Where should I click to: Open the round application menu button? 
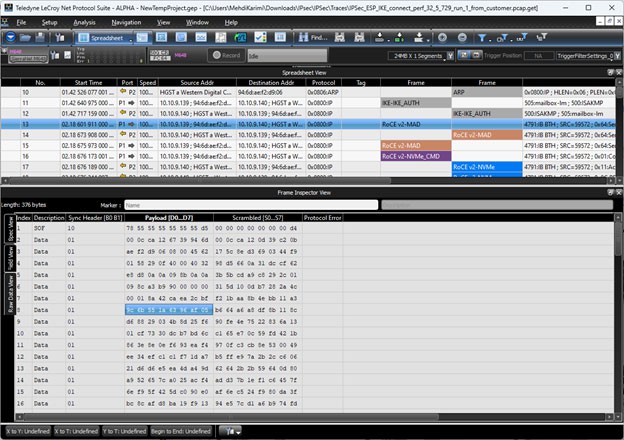(x=10, y=37)
